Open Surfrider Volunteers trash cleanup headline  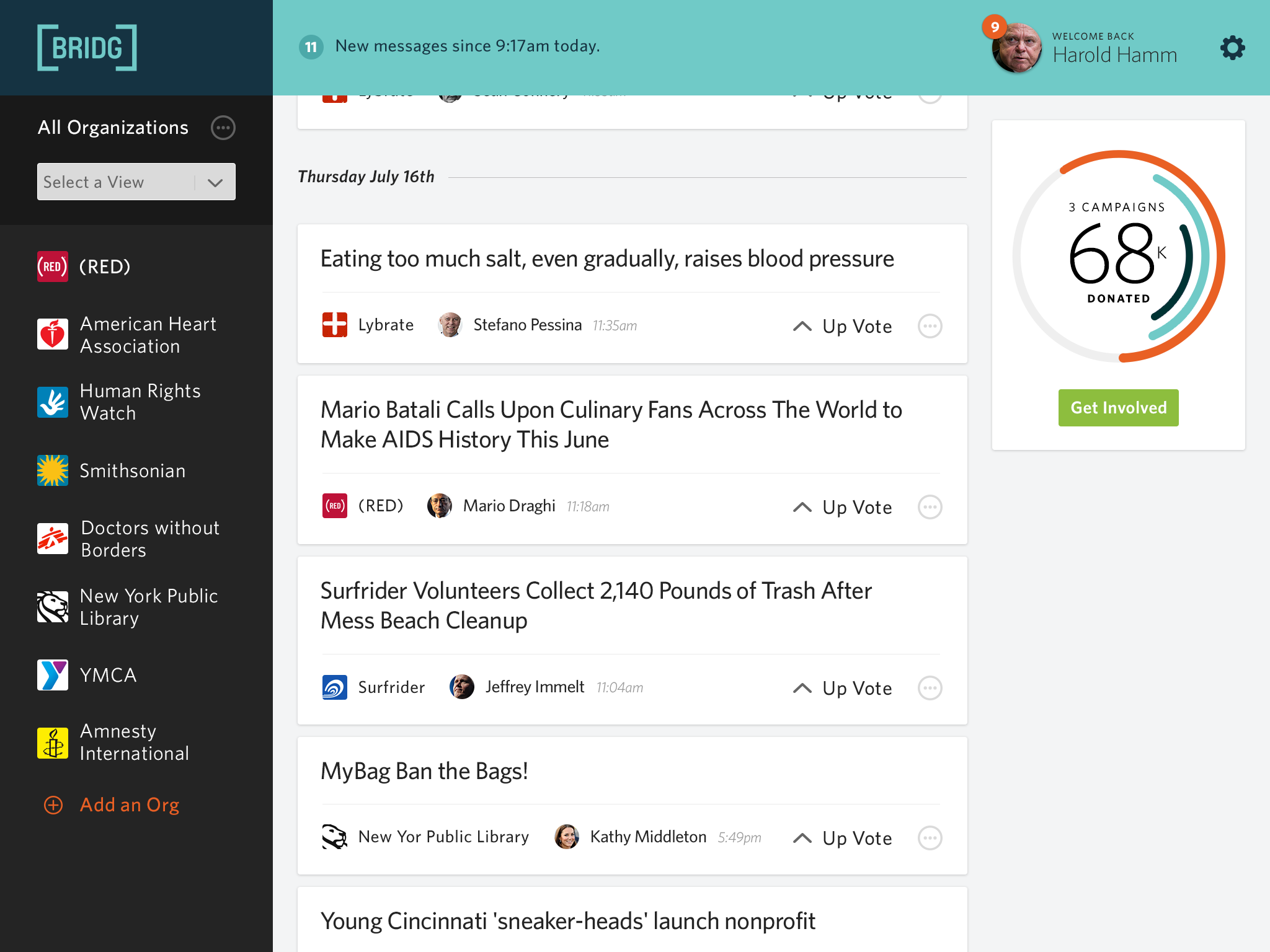(x=596, y=606)
